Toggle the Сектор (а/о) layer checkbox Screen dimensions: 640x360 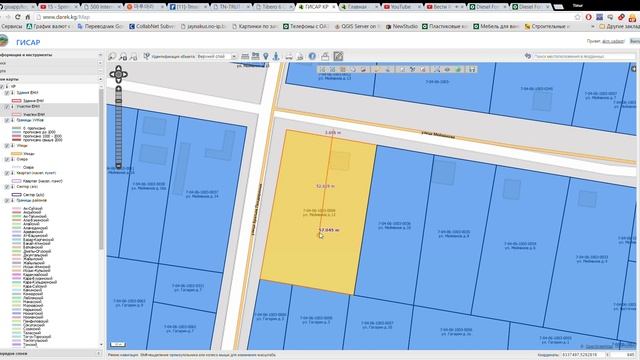(x=7, y=187)
